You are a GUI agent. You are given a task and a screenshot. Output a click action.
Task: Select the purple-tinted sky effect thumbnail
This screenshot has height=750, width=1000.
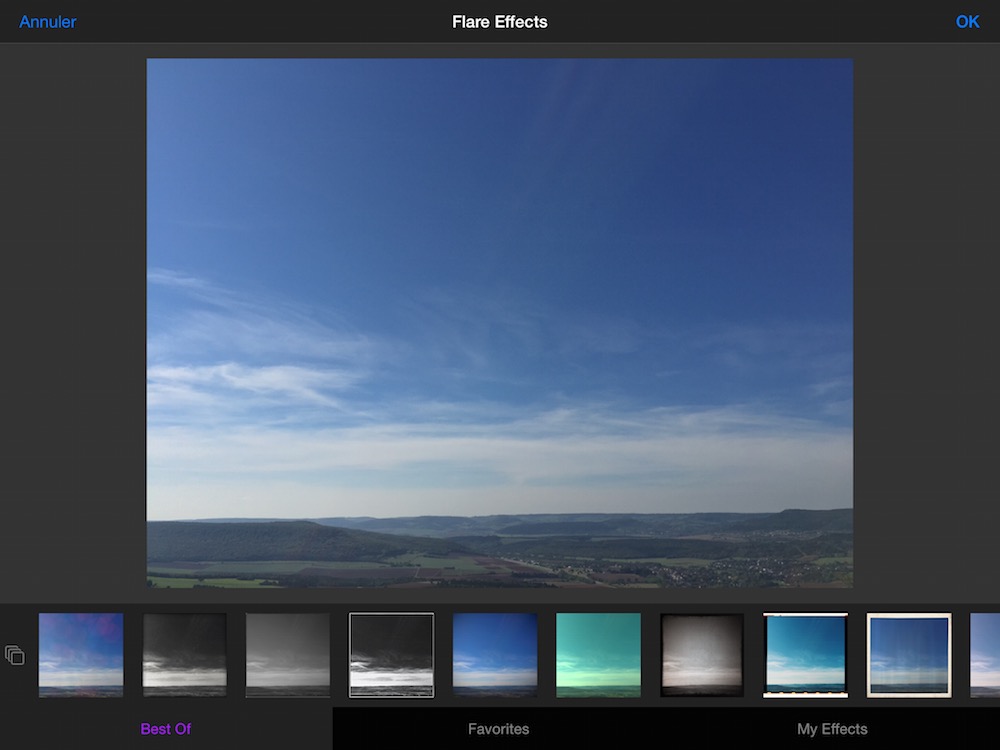coord(81,655)
